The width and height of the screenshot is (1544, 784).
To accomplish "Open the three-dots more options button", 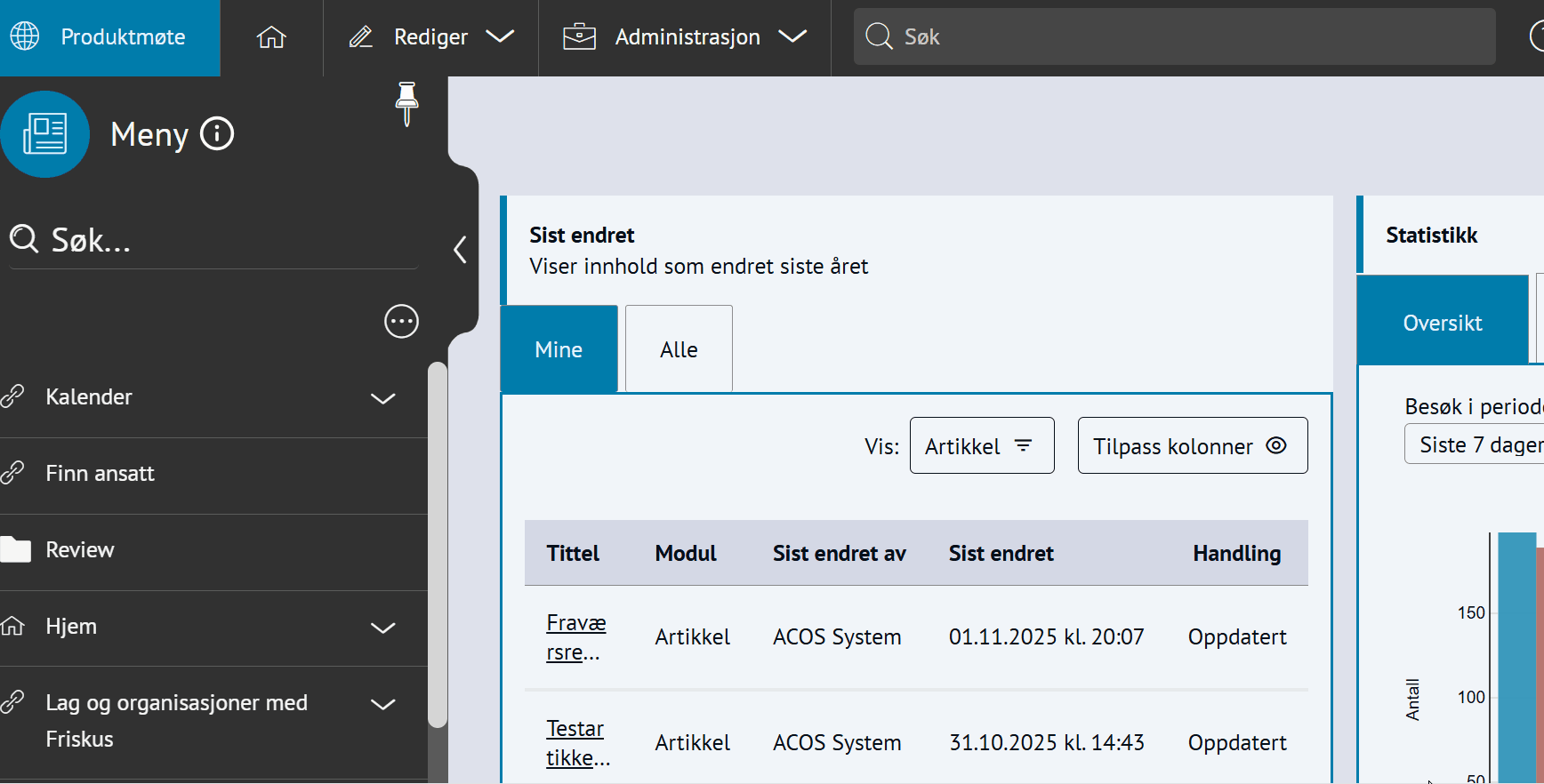I will click(401, 321).
